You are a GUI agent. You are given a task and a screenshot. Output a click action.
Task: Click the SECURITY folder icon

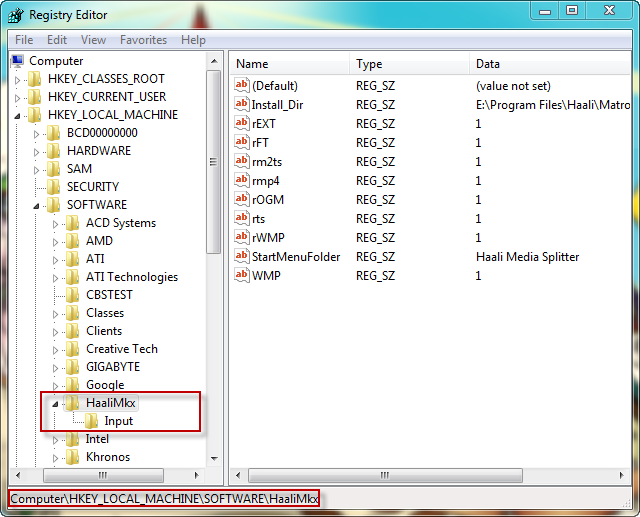[x=53, y=186]
